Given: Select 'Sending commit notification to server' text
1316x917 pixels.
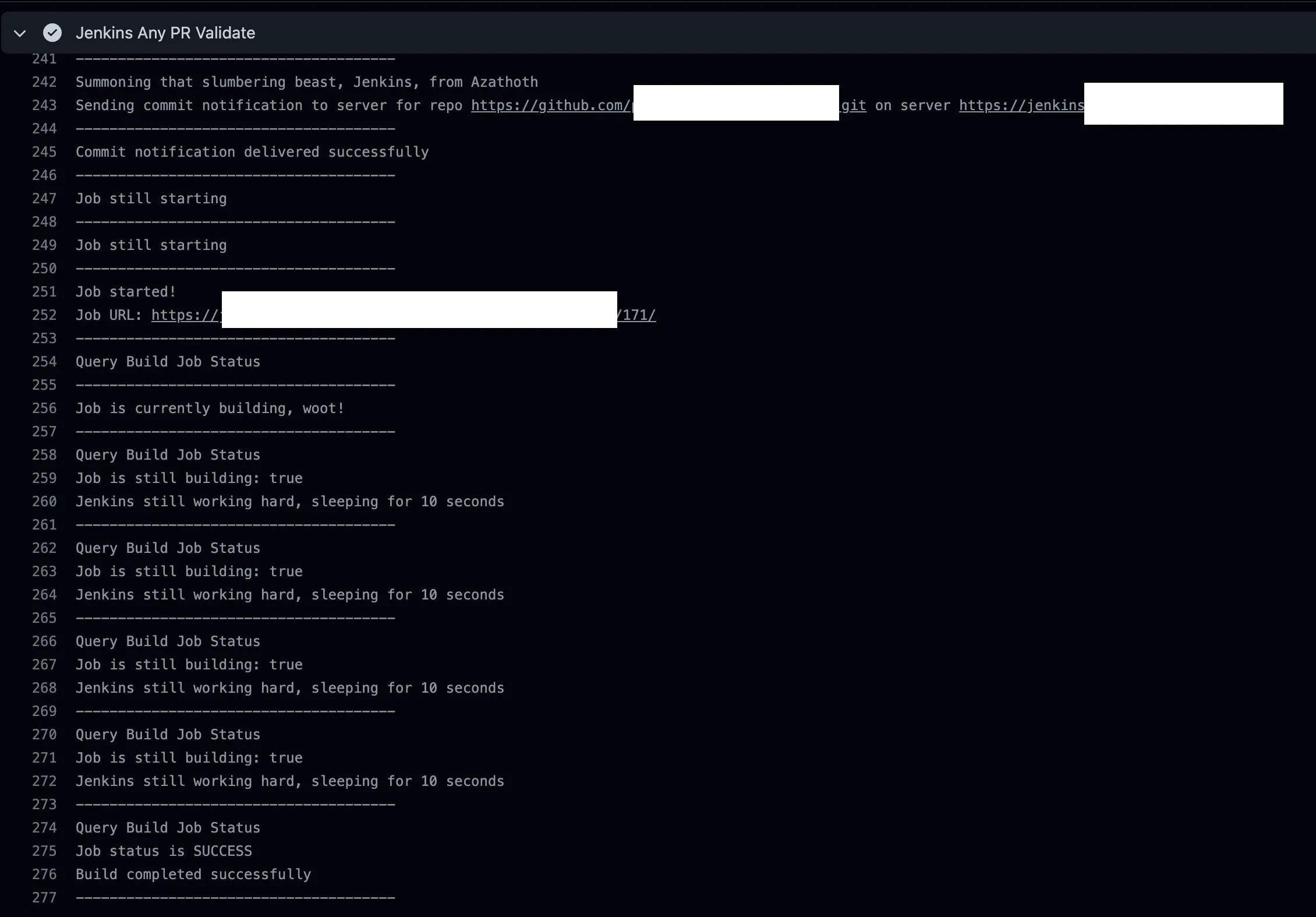Looking at the screenshot, I should pyautogui.click(x=231, y=105).
